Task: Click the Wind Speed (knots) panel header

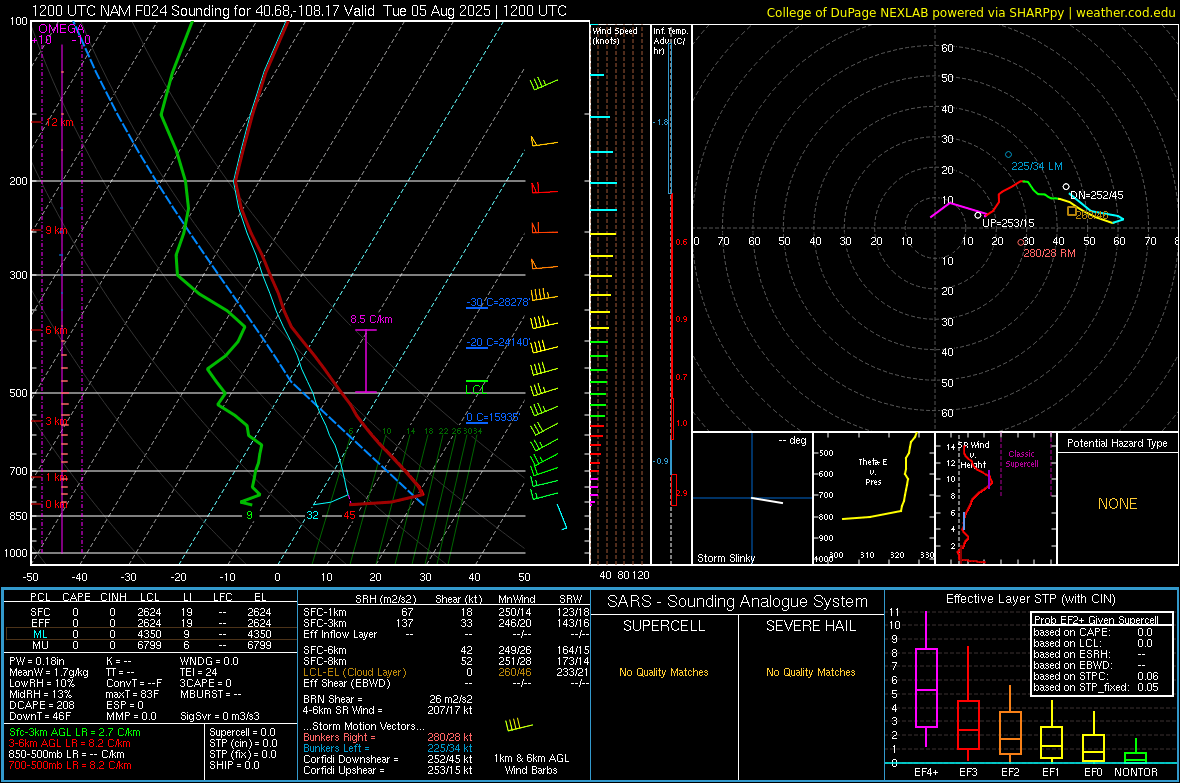Action: [615, 35]
